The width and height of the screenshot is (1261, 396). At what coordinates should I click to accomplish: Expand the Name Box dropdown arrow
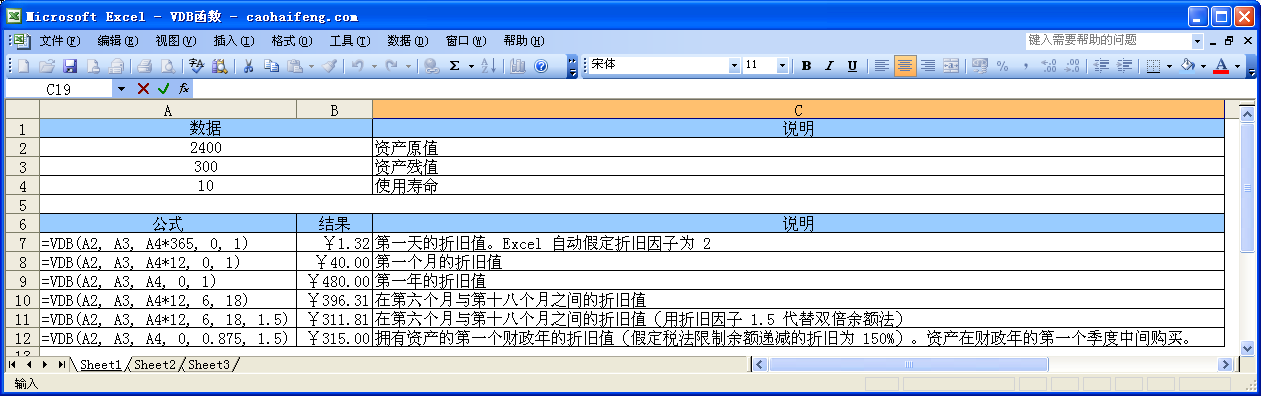122,89
